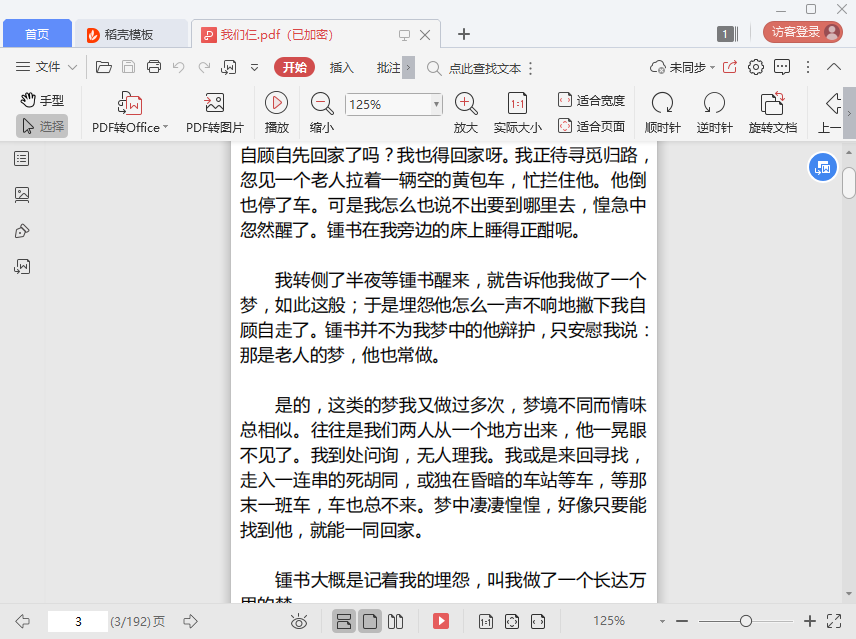Expand the 文件 menu arrow
This screenshot has height=639, width=856.
pyautogui.click(x=72, y=68)
